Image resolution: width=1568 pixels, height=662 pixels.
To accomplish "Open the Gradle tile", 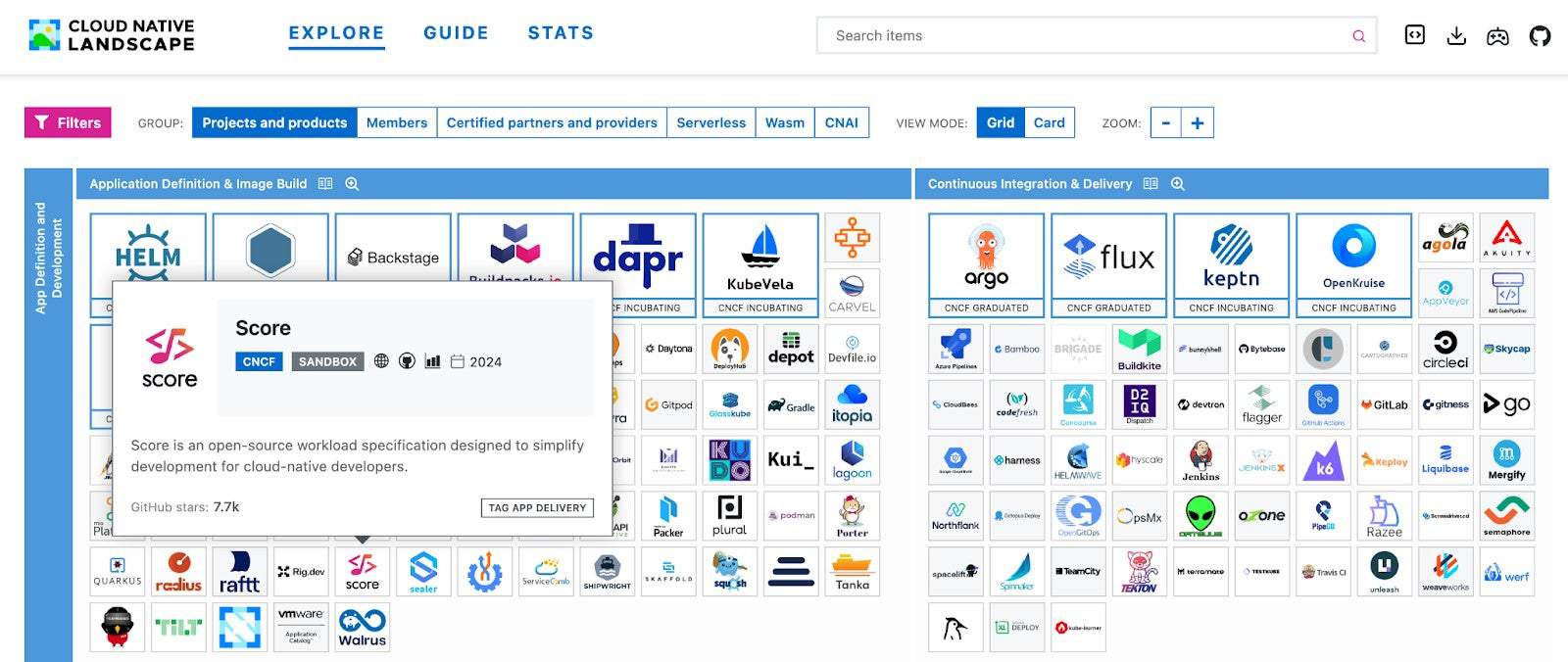I will 791,404.
